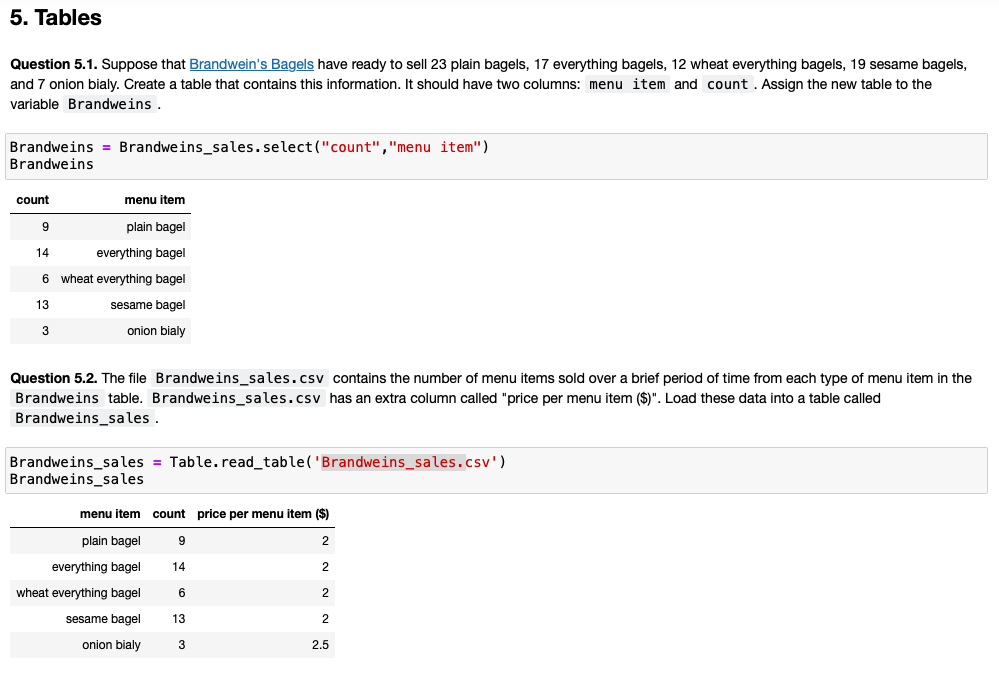Click the "Question 5.1." bold label
Screen dimensions: 999x675
53,64
